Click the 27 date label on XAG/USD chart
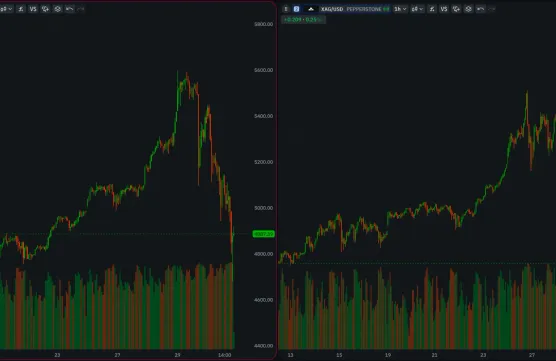This screenshot has width=556, height=361. click(x=532, y=355)
